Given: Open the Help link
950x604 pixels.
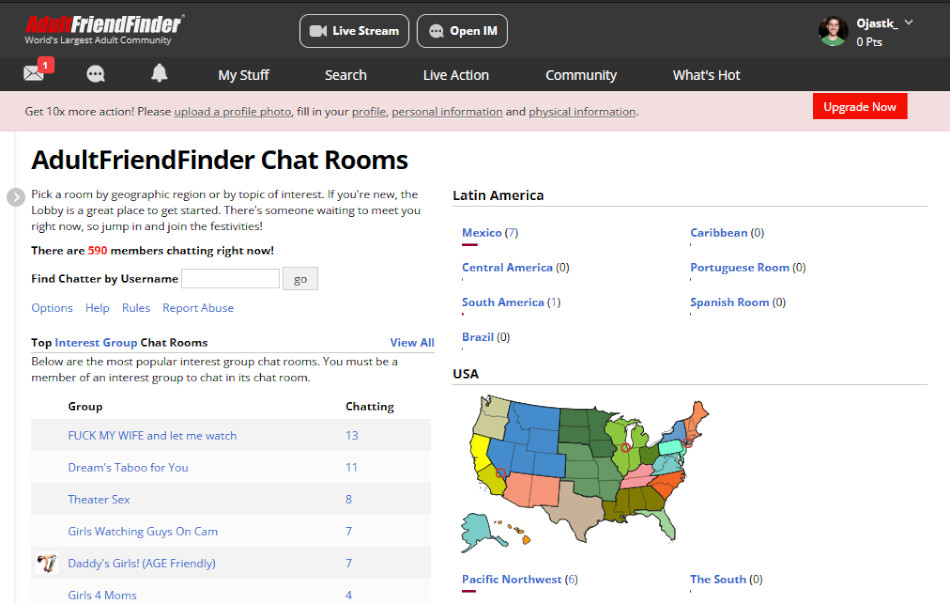Looking at the screenshot, I should (x=97, y=308).
